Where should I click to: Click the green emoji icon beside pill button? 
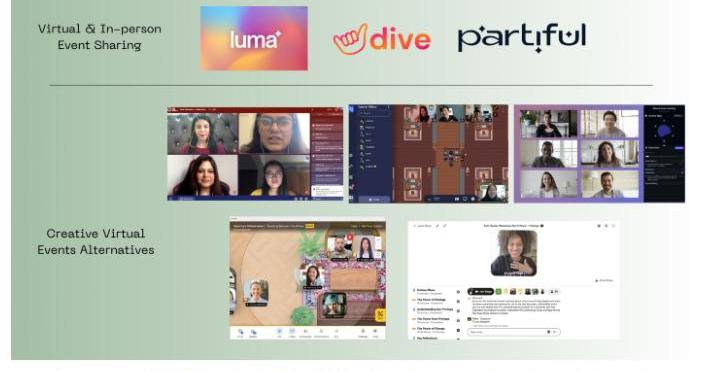coord(498,291)
